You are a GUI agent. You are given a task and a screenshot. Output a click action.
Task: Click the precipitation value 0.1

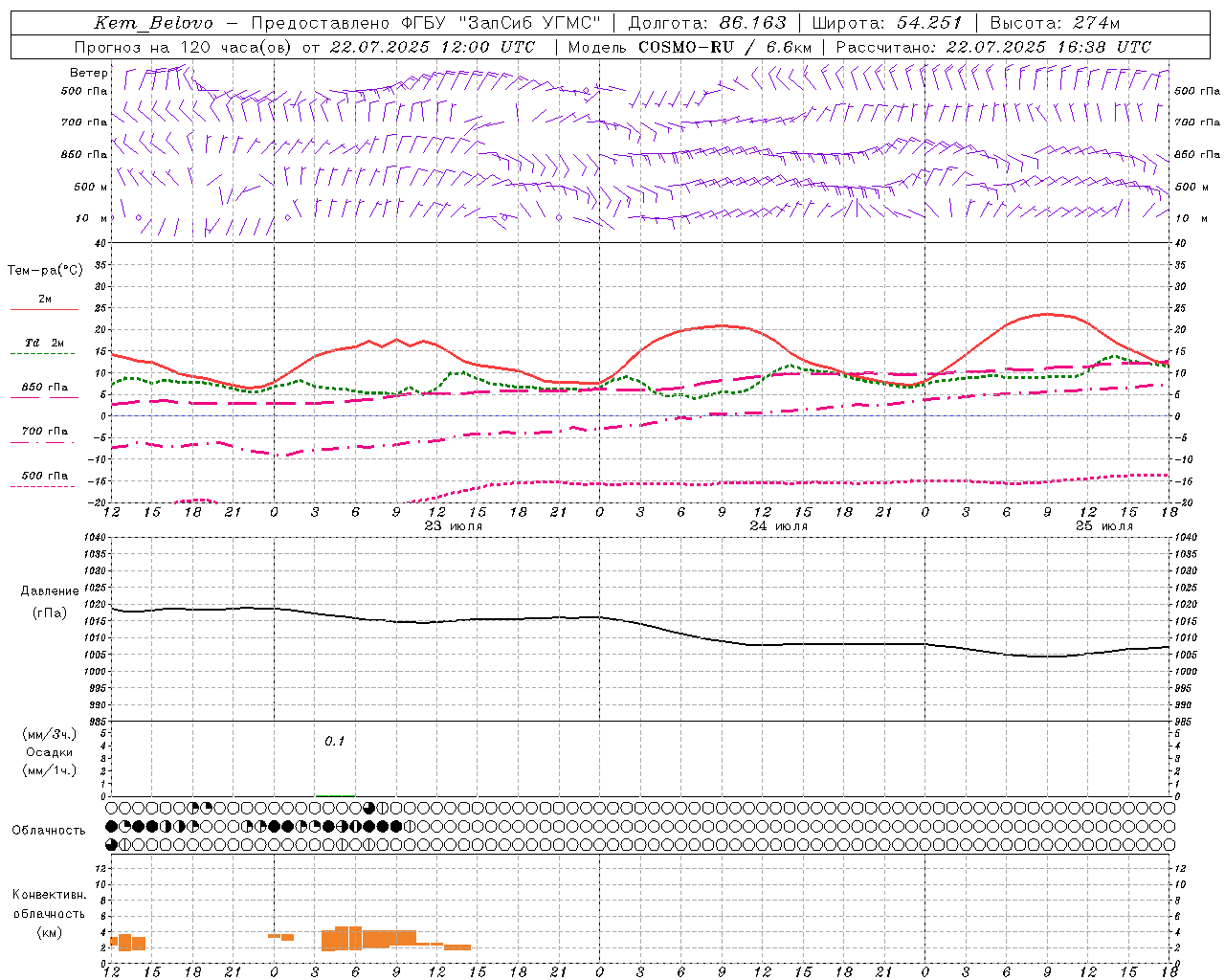(334, 741)
